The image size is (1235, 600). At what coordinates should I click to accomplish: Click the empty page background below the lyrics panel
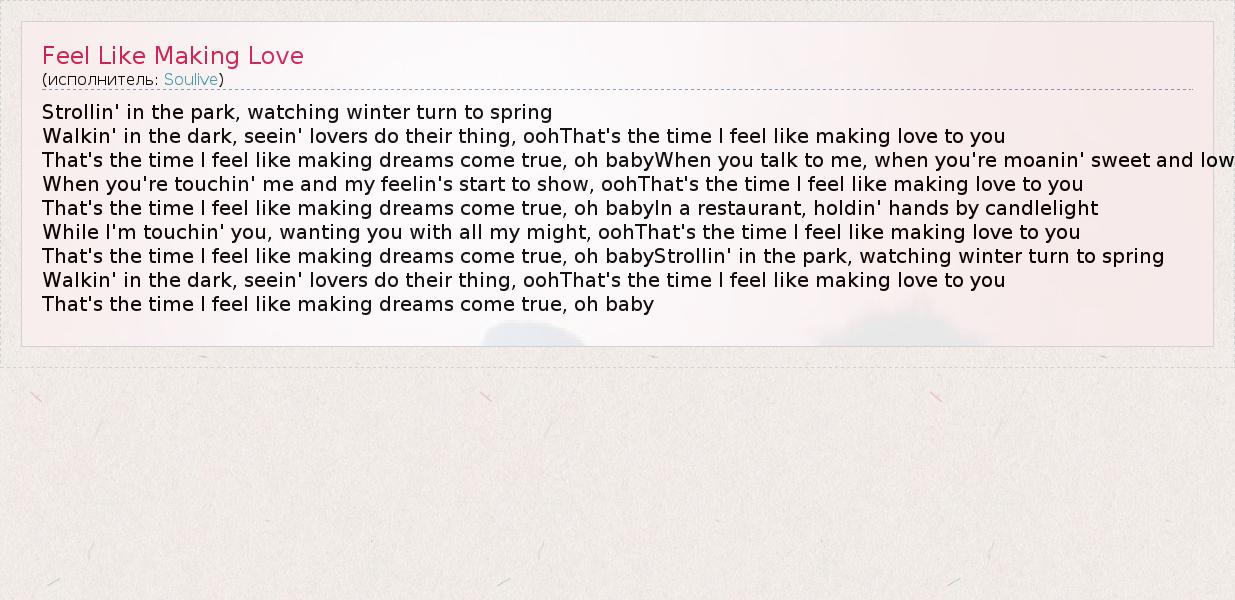click(x=617, y=480)
